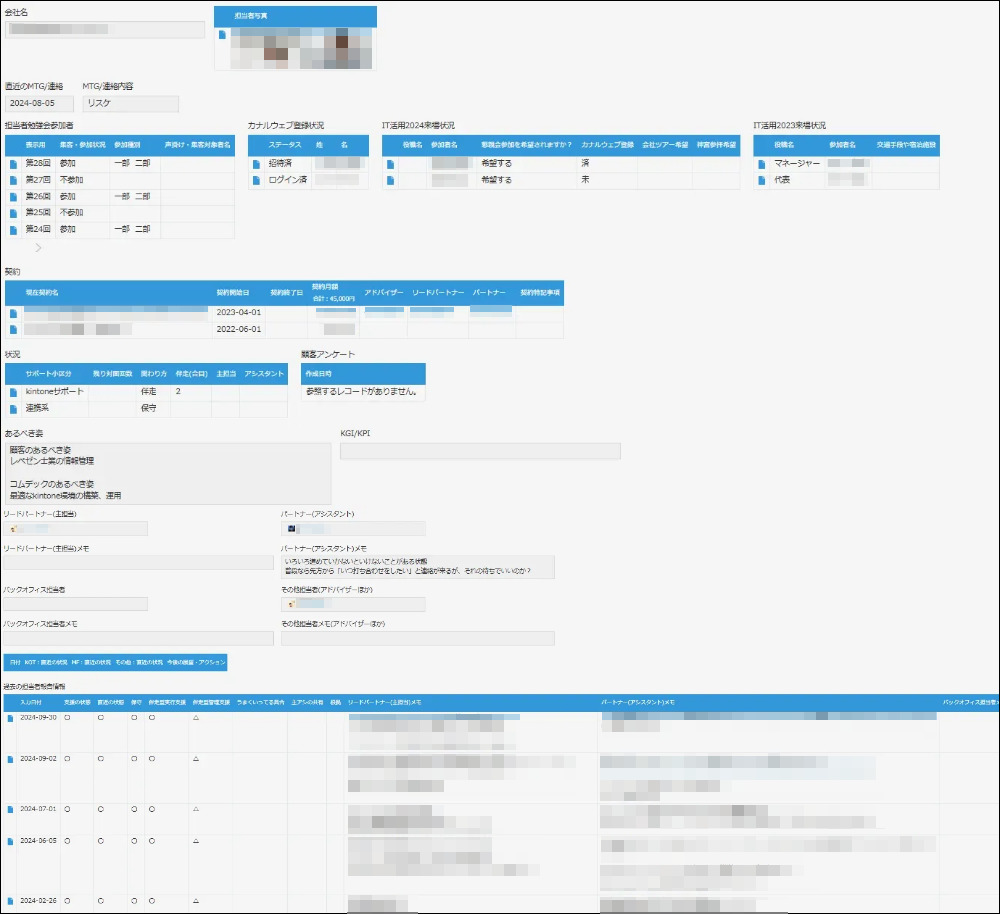The width and height of the screenshot is (1000, 914).
Task: Open record icon for 連携系 row
Action: [x=13, y=409]
